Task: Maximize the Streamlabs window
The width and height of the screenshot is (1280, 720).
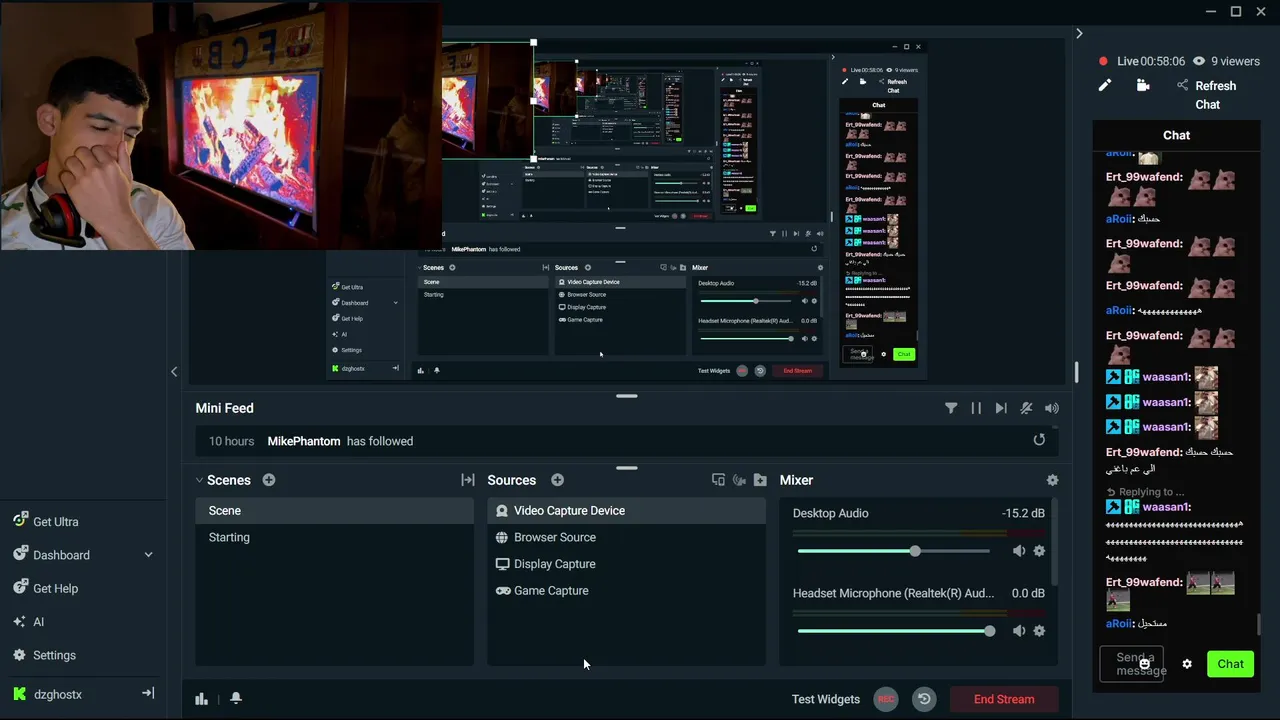Action: pos(1236,11)
